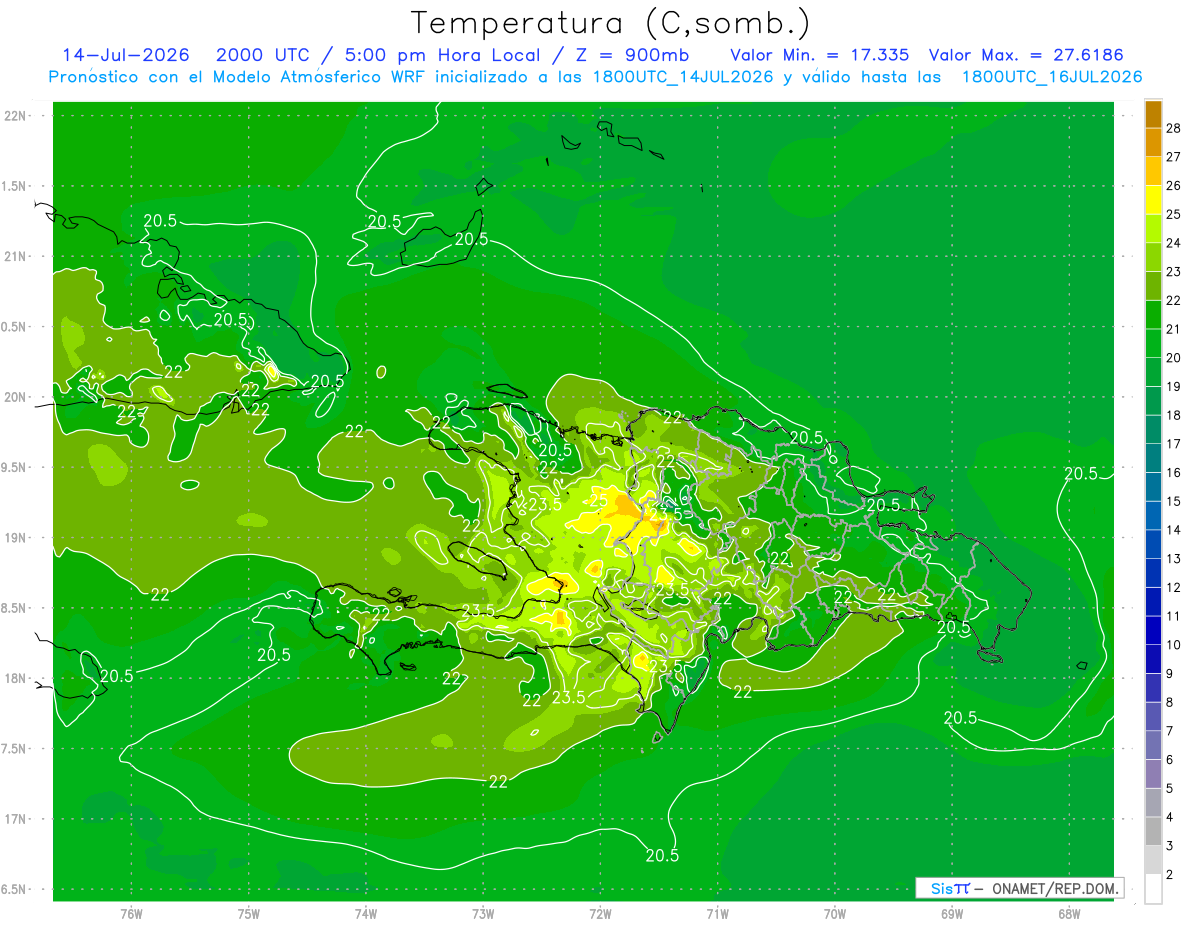Pick the yellow band between 25 and 26
The image size is (1200, 927).
click(1153, 200)
